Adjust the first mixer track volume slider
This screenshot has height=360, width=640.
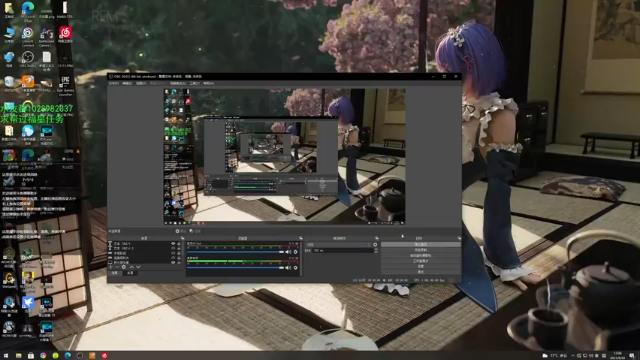point(235,252)
